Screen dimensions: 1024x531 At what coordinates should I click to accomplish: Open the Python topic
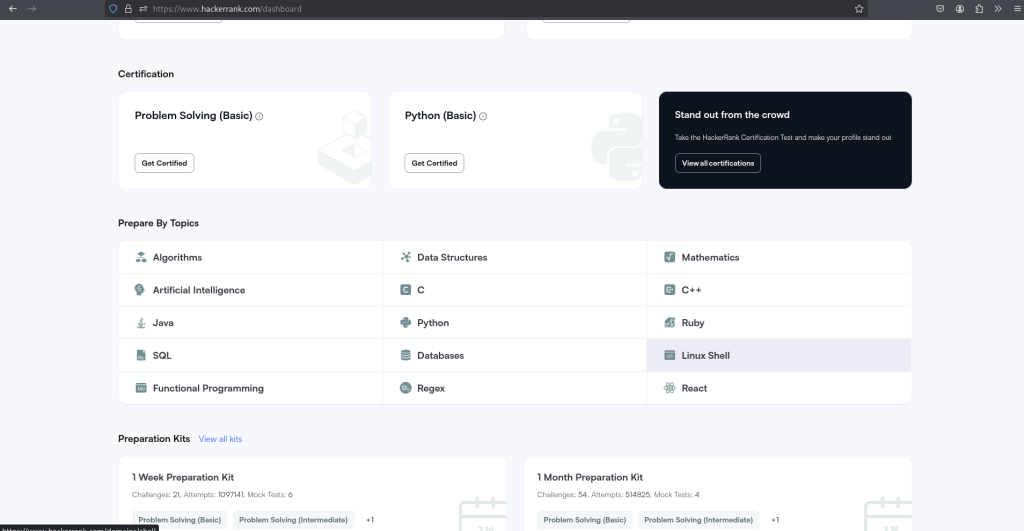515,323
